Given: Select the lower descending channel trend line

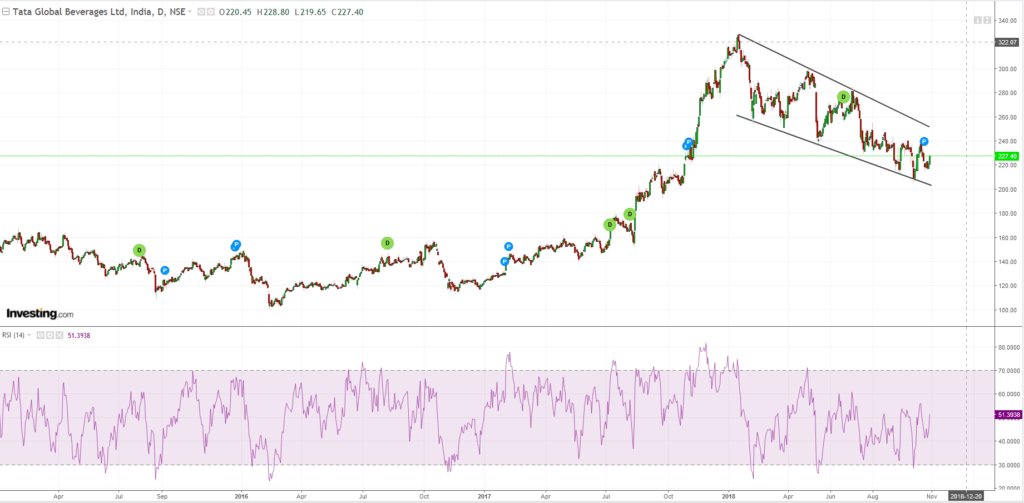Looking at the screenshot, I should (x=833, y=150).
